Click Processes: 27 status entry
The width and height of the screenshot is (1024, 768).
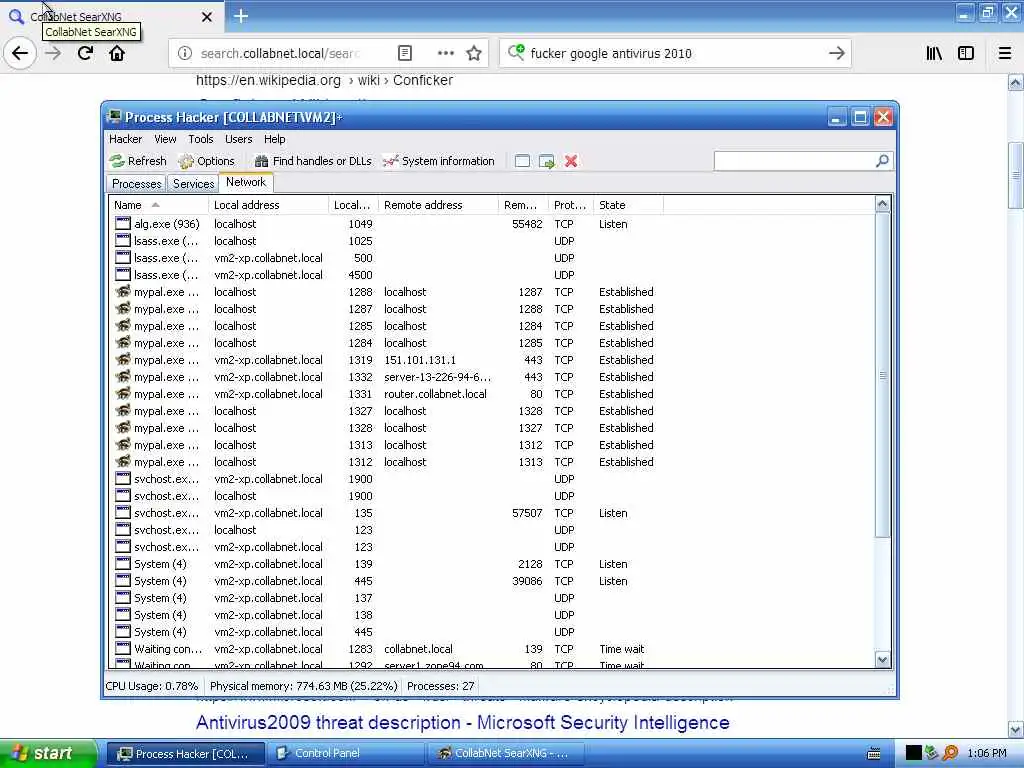[x=441, y=686]
